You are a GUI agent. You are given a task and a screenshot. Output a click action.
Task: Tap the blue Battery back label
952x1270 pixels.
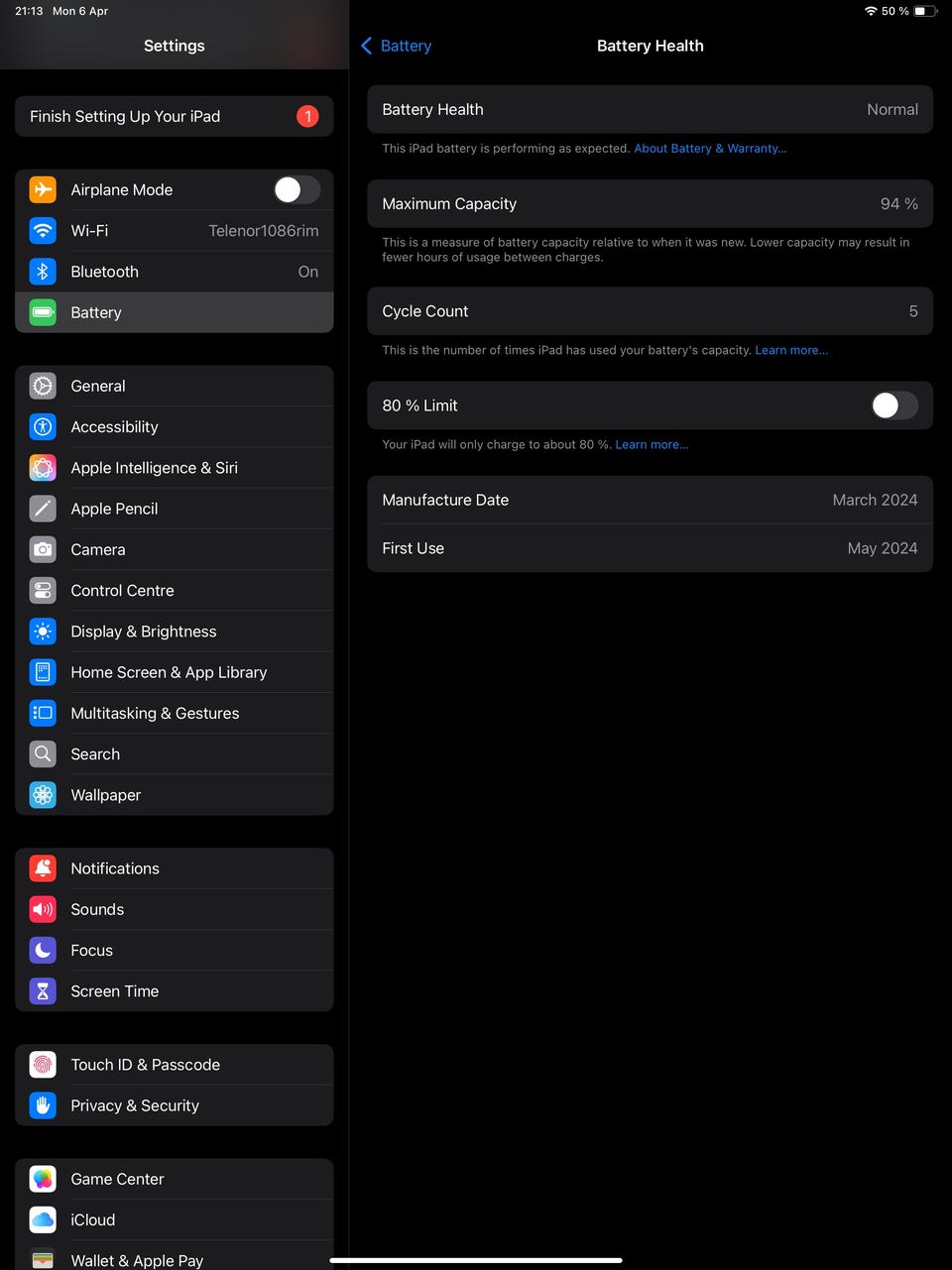pos(406,46)
